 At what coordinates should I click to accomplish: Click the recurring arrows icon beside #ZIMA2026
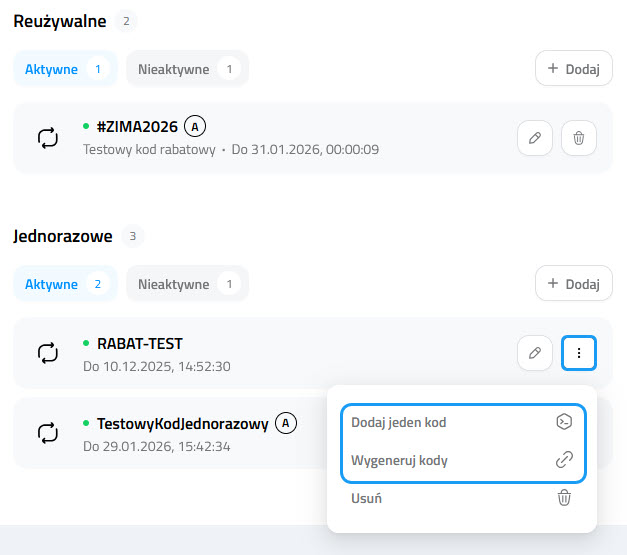48,139
